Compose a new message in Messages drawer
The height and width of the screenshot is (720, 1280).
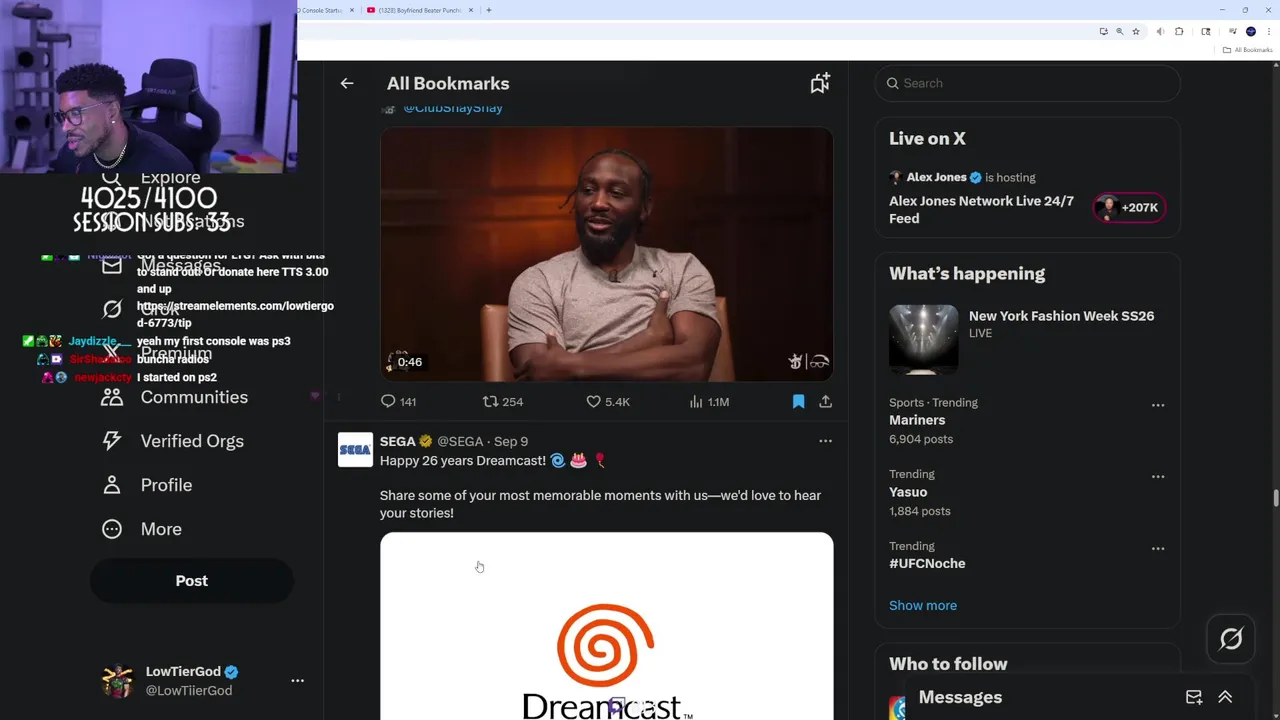point(1194,698)
